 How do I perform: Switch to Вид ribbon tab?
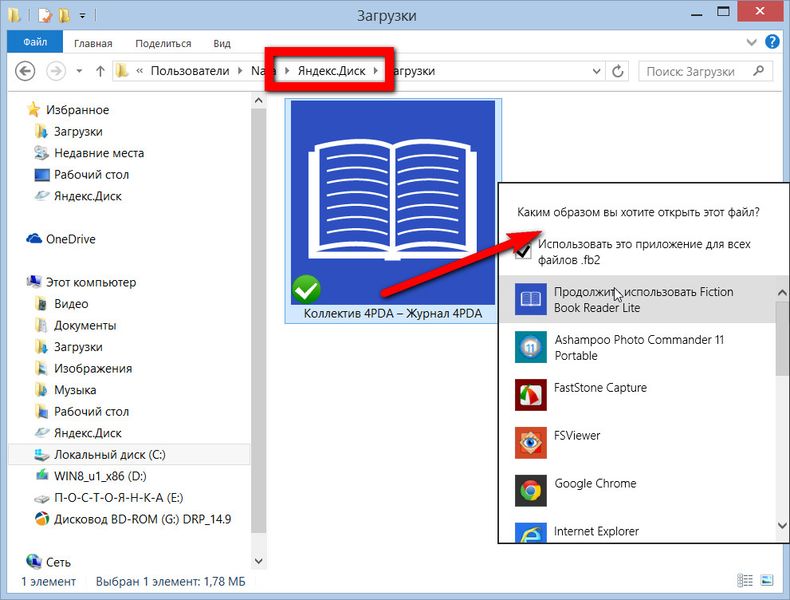(222, 43)
